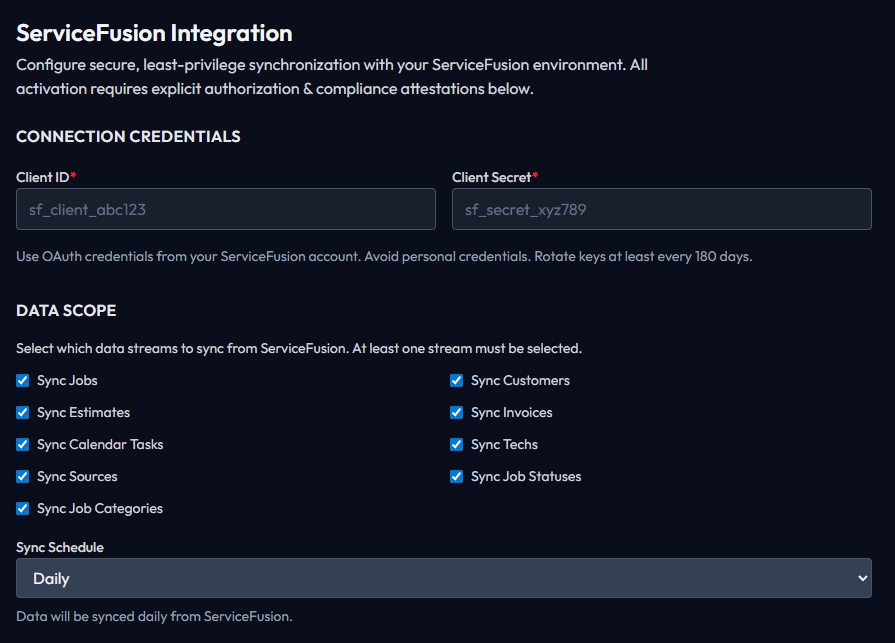Click the daily sync confirmation message
Viewport: 895px width, 643px height.
click(155, 616)
